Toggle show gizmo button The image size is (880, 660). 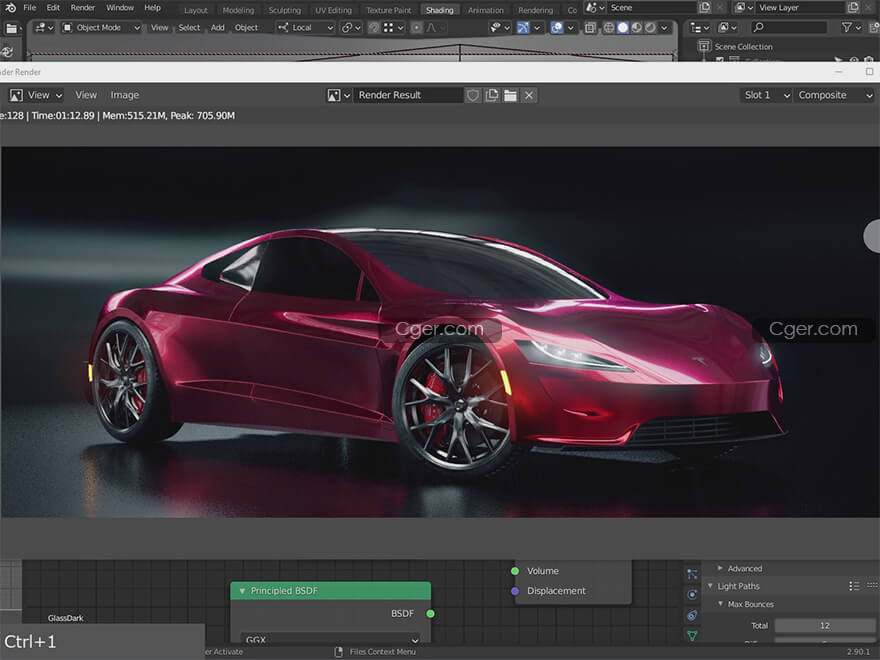[522, 28]
